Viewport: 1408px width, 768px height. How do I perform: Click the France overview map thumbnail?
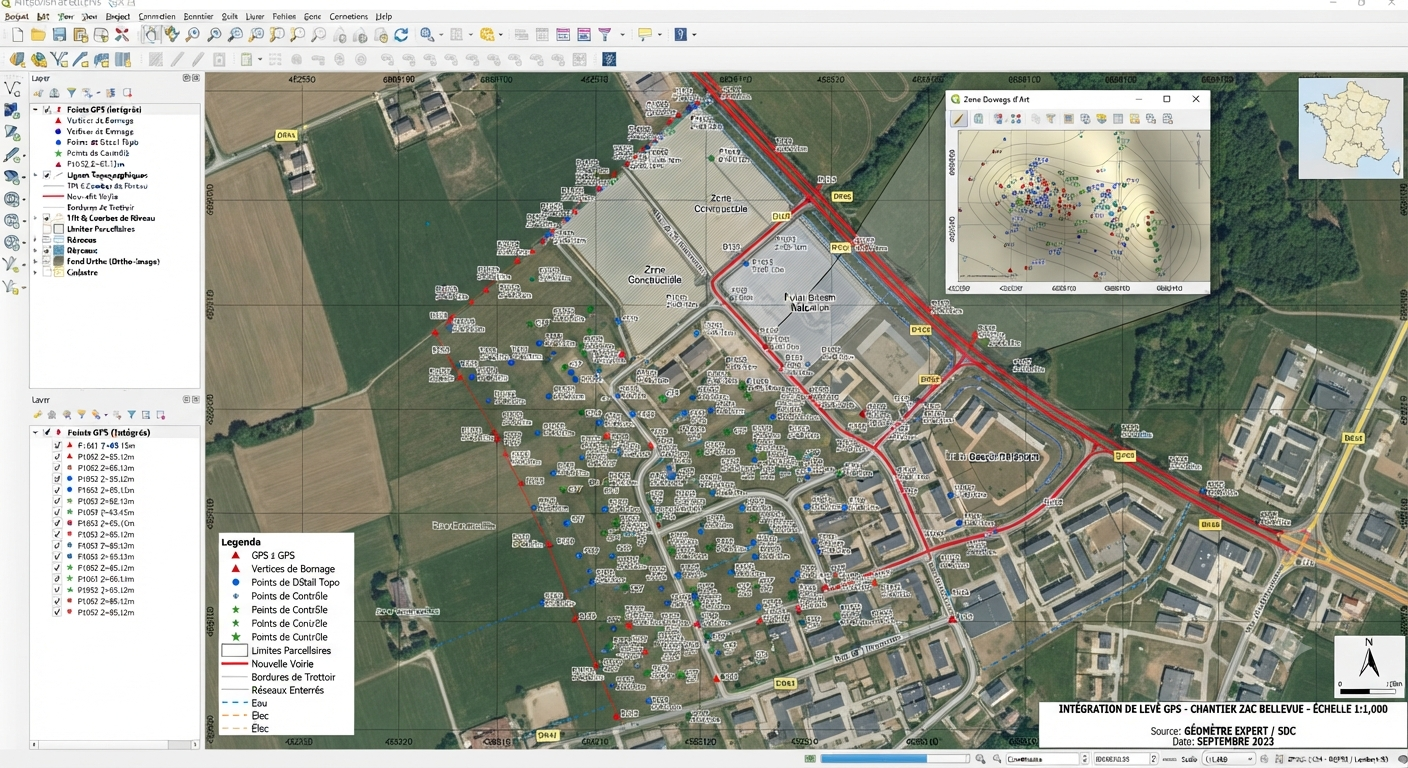pos(1349,128)
